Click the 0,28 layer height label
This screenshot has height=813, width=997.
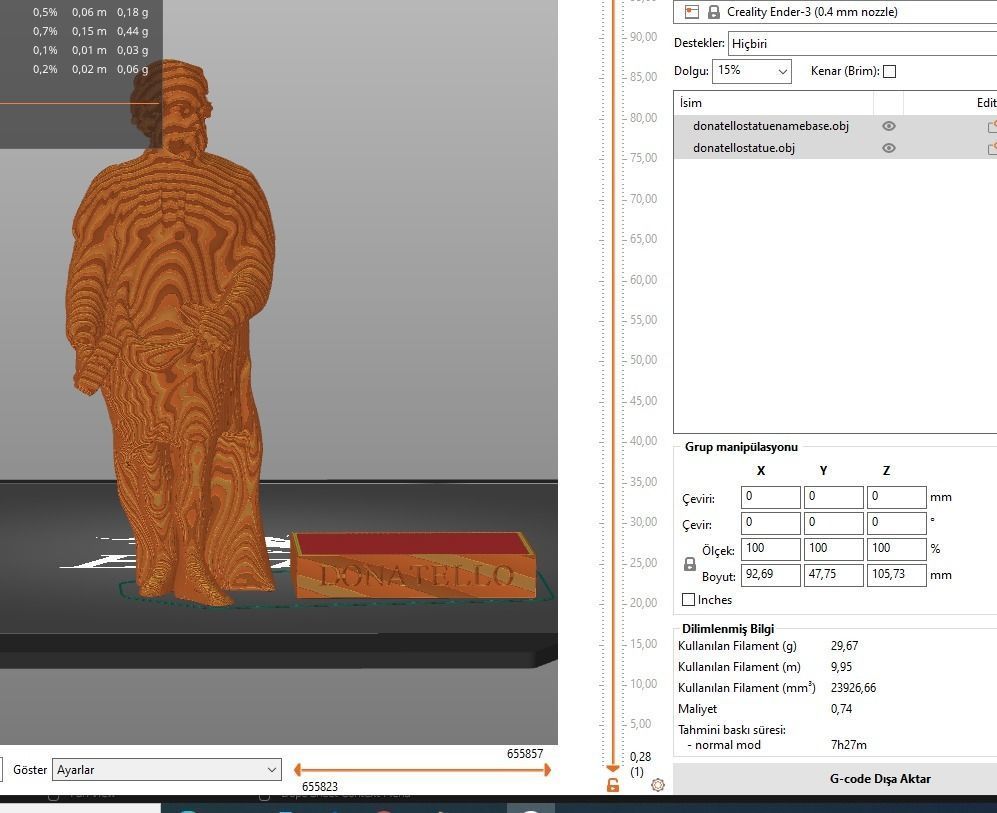tap(640, 756)
